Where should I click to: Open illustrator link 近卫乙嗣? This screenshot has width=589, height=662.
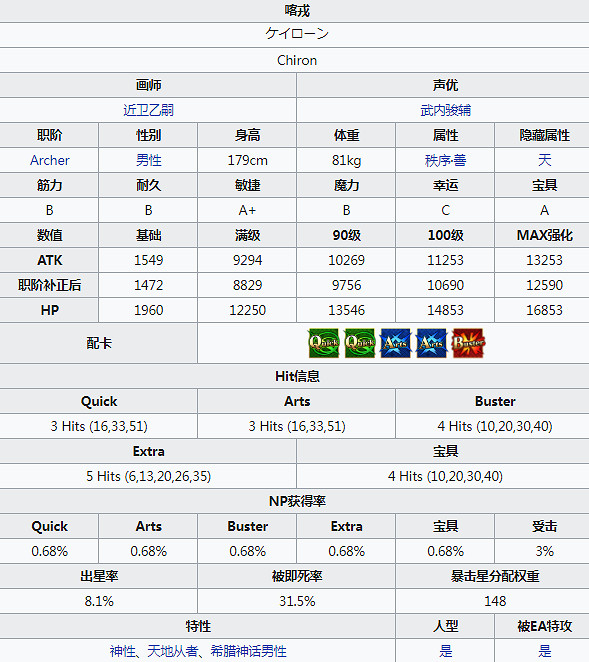pos(148,110)
